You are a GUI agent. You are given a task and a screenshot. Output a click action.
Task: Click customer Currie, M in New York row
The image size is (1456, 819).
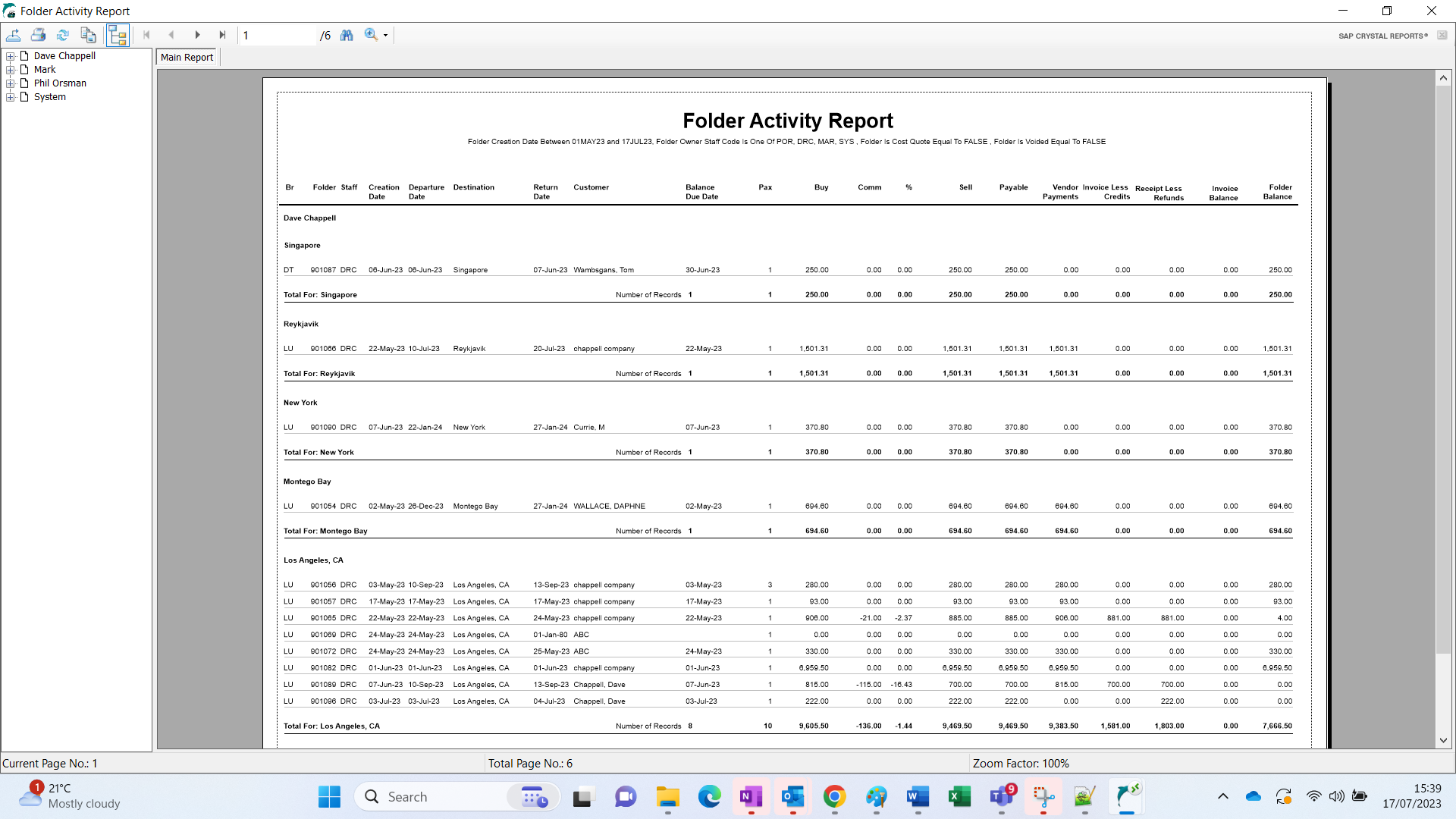point(589,428)
